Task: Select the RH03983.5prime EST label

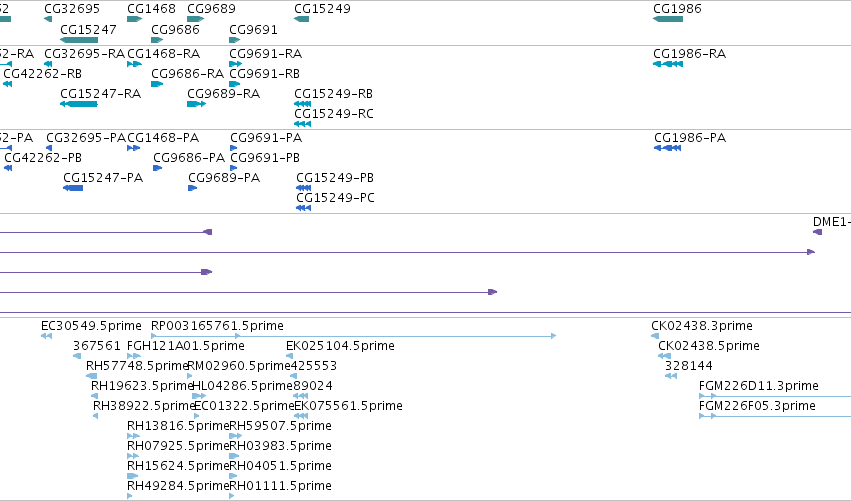Action: pos(281,446)
